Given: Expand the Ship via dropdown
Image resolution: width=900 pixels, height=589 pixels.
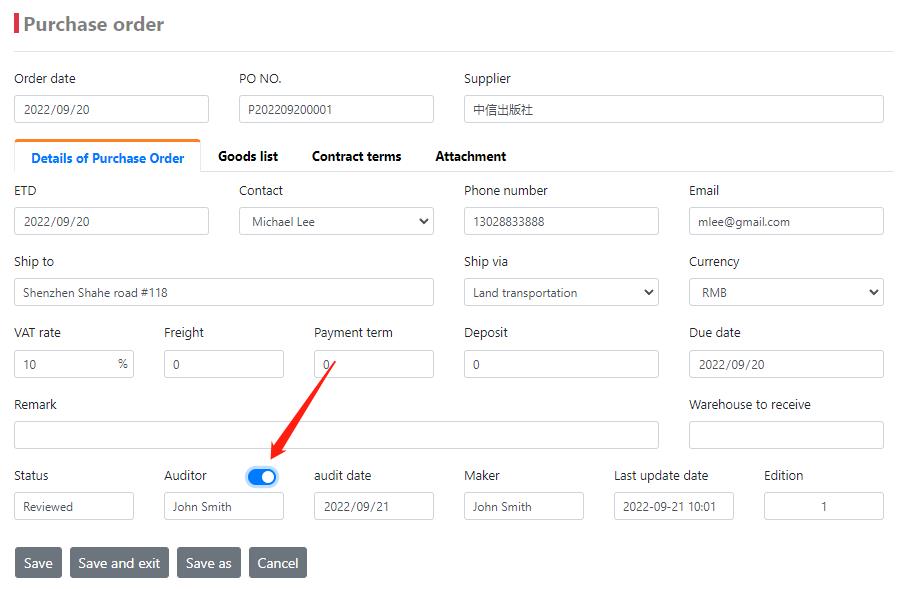Looking at the screenshot, I should tap(561, 292).
